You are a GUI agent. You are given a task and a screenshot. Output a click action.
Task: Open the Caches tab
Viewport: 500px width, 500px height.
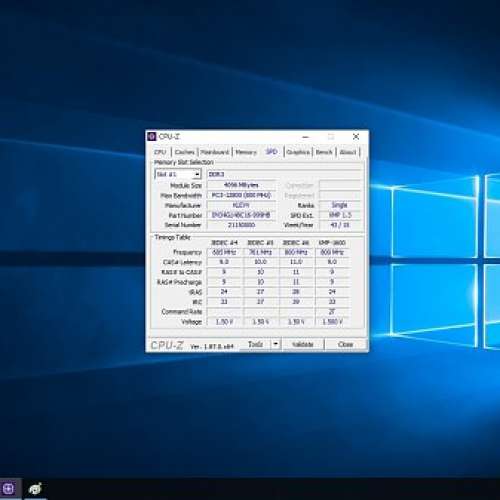(x=184, y=152)
